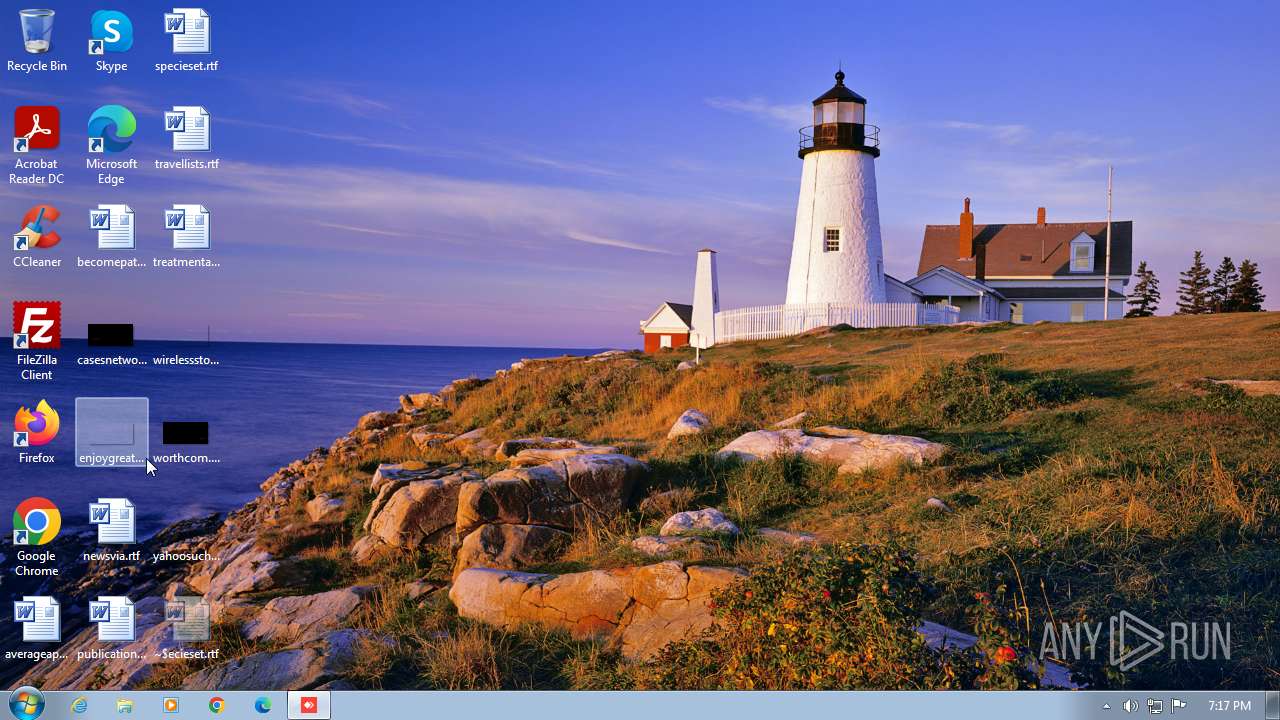Open FileZilla Client shortcut
The width and height of the screenshot is (1280, 720).
click(37, 342)
